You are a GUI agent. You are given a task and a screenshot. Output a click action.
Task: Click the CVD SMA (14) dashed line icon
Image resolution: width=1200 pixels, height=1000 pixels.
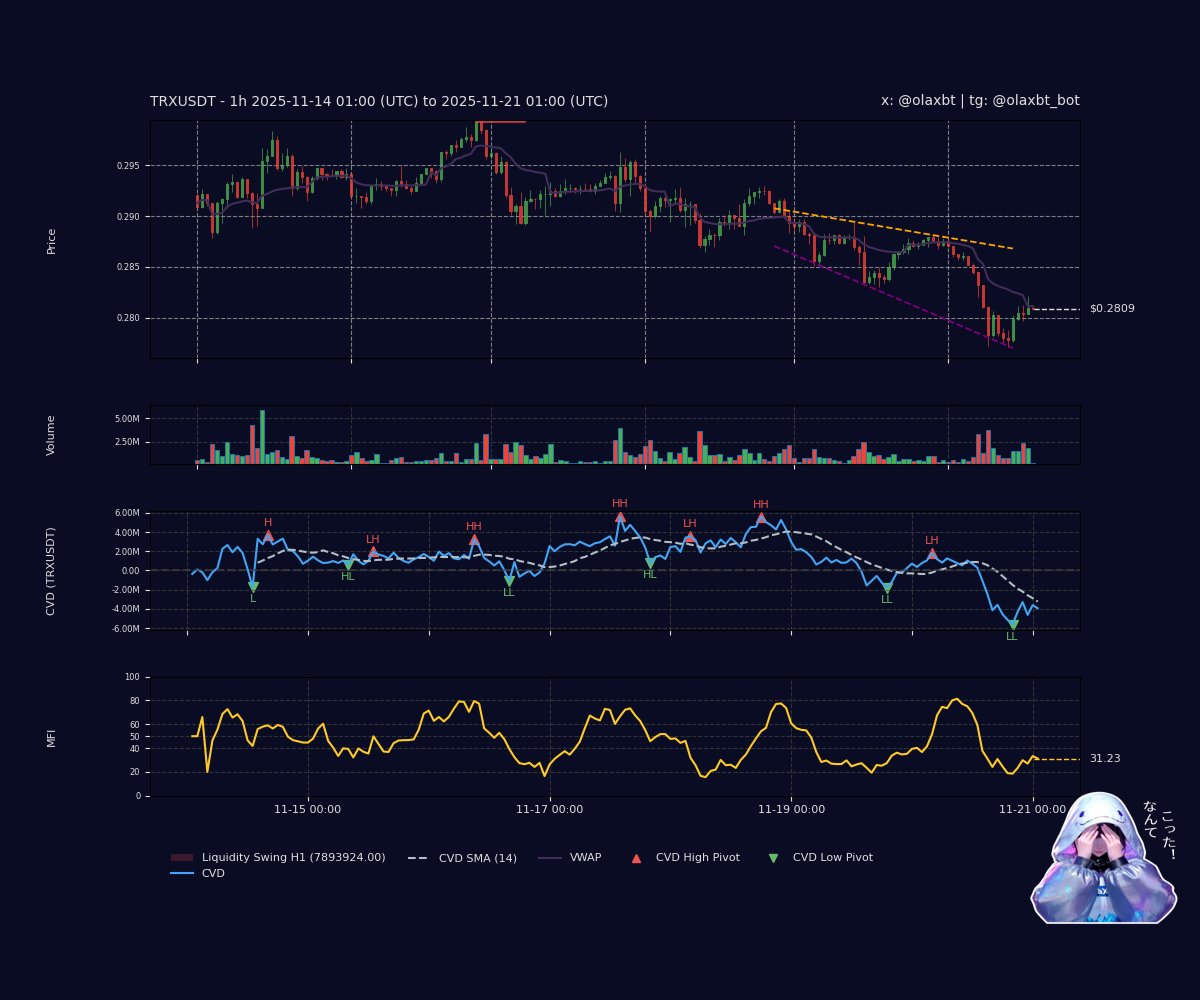(417, 857)
